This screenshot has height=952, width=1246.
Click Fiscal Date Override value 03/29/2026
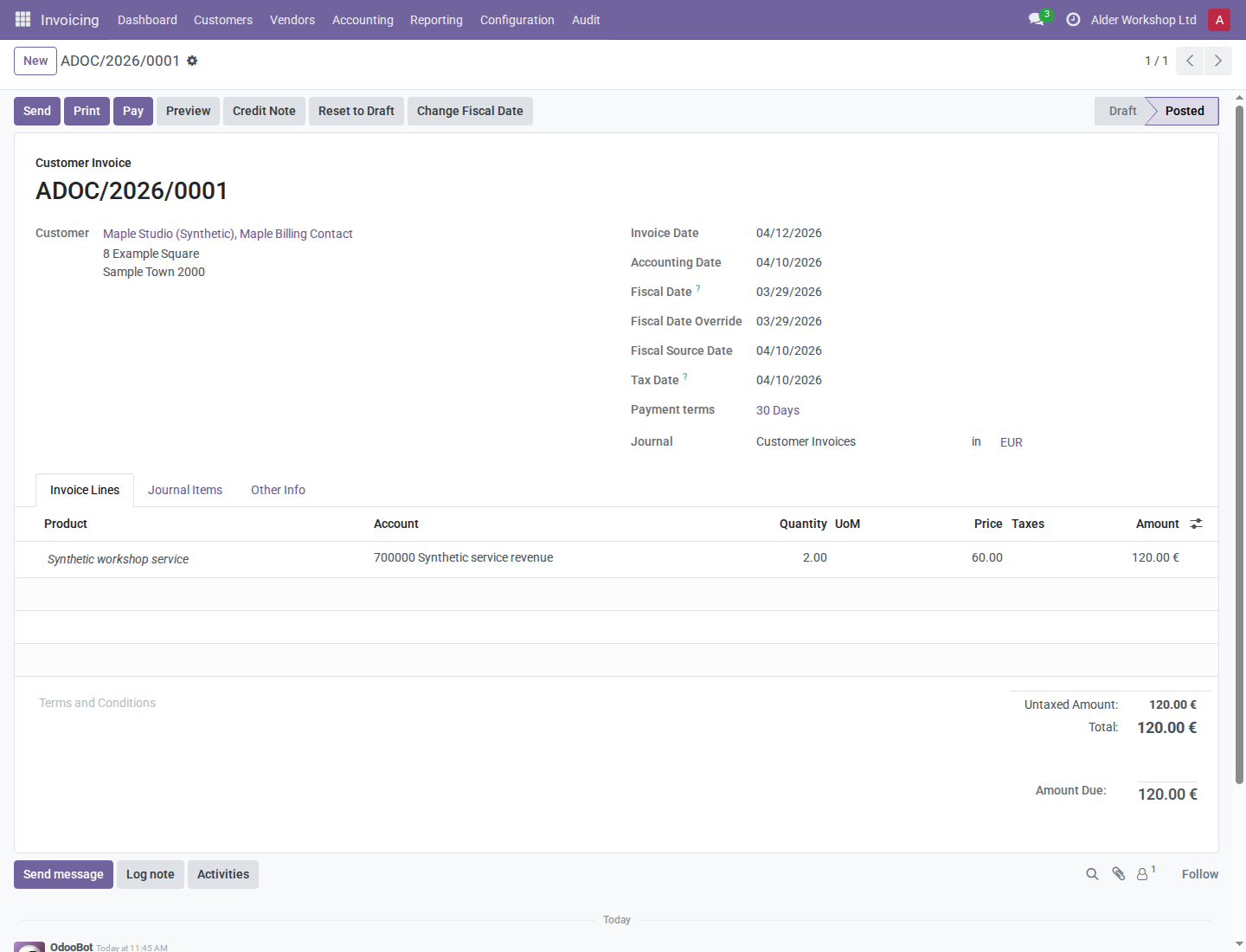pyautogui.click(x=789, y=321)
